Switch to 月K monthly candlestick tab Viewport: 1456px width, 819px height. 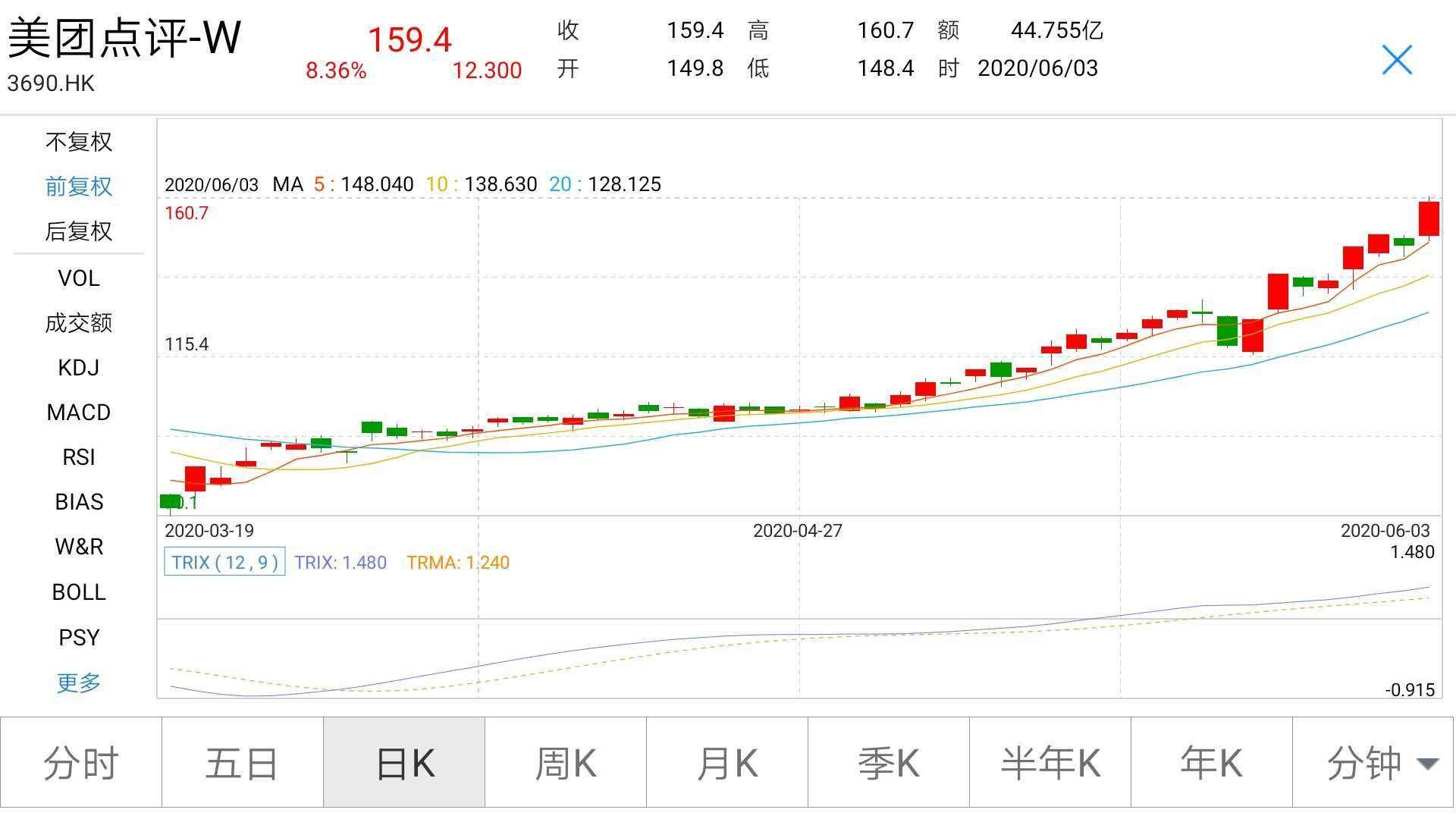coord(727,763)
